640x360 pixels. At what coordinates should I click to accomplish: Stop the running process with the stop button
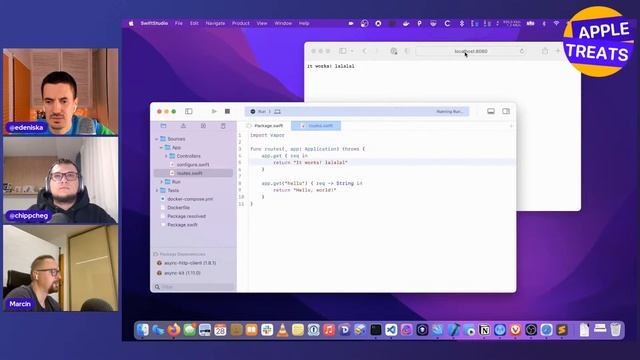click(227, 111)
